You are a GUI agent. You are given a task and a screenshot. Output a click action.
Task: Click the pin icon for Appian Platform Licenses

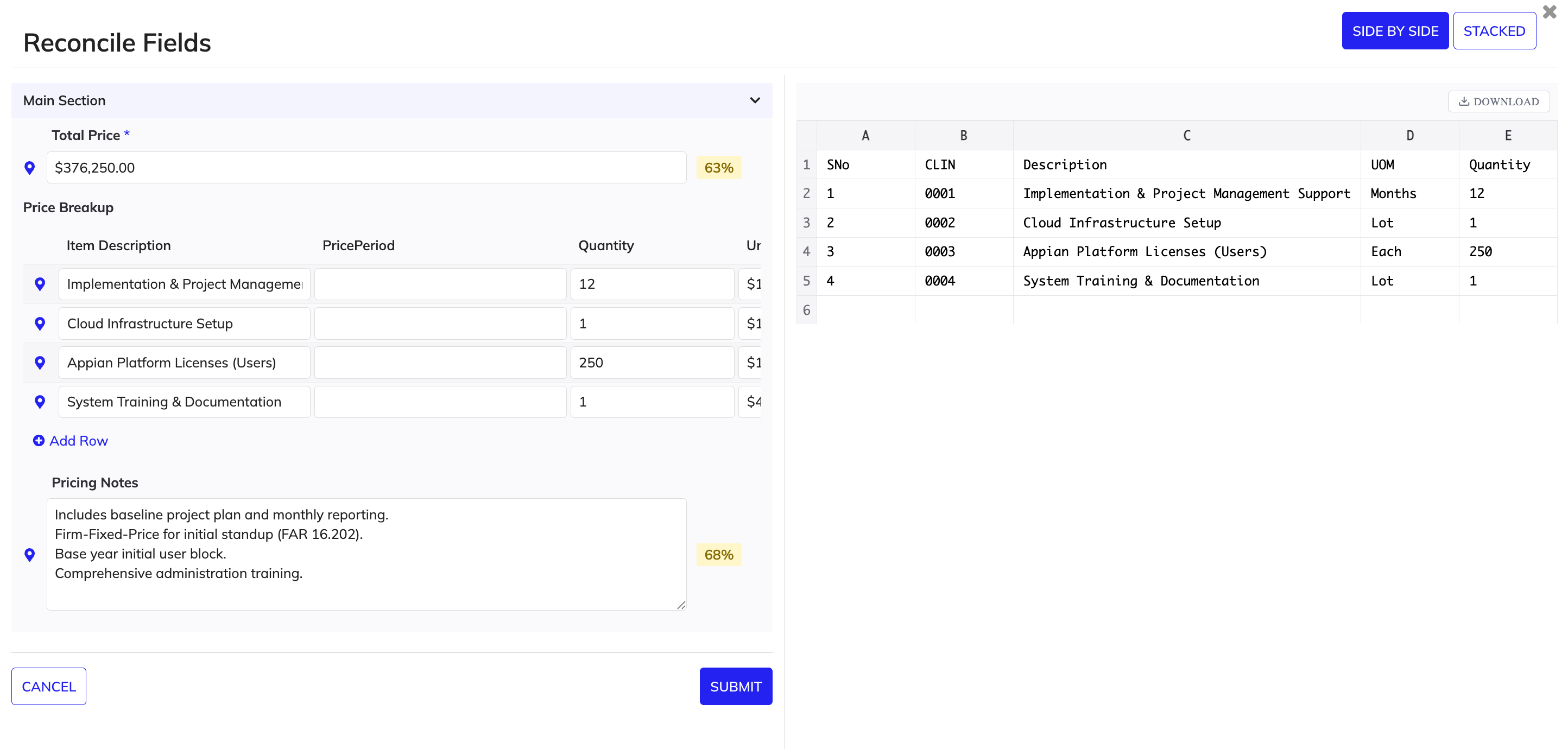coord(40,363)
